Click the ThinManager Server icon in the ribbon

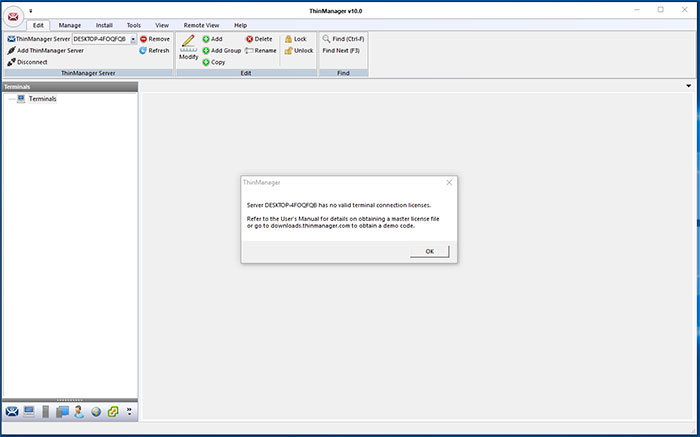[11, 39]
